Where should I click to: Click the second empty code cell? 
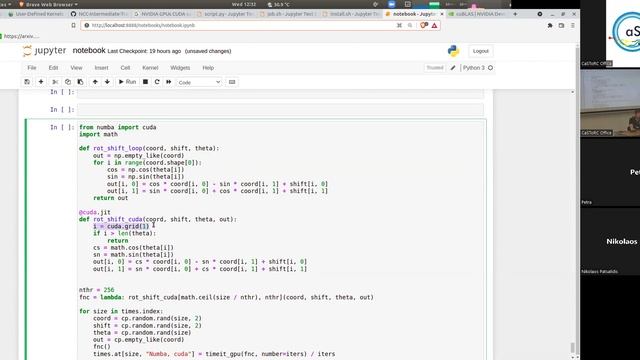pyautogui.click(x=280, y=109)
